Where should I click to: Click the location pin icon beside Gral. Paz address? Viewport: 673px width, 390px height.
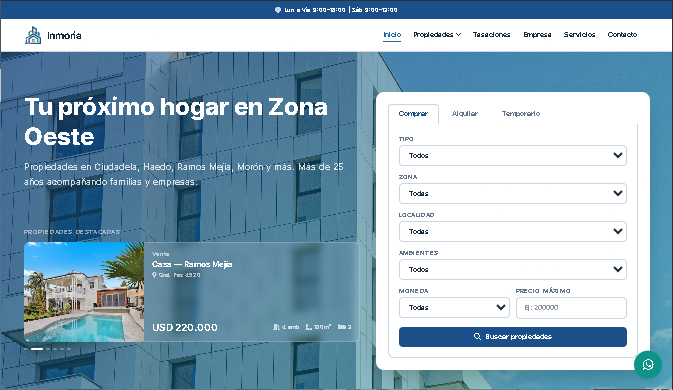click(x=155, y=275)
